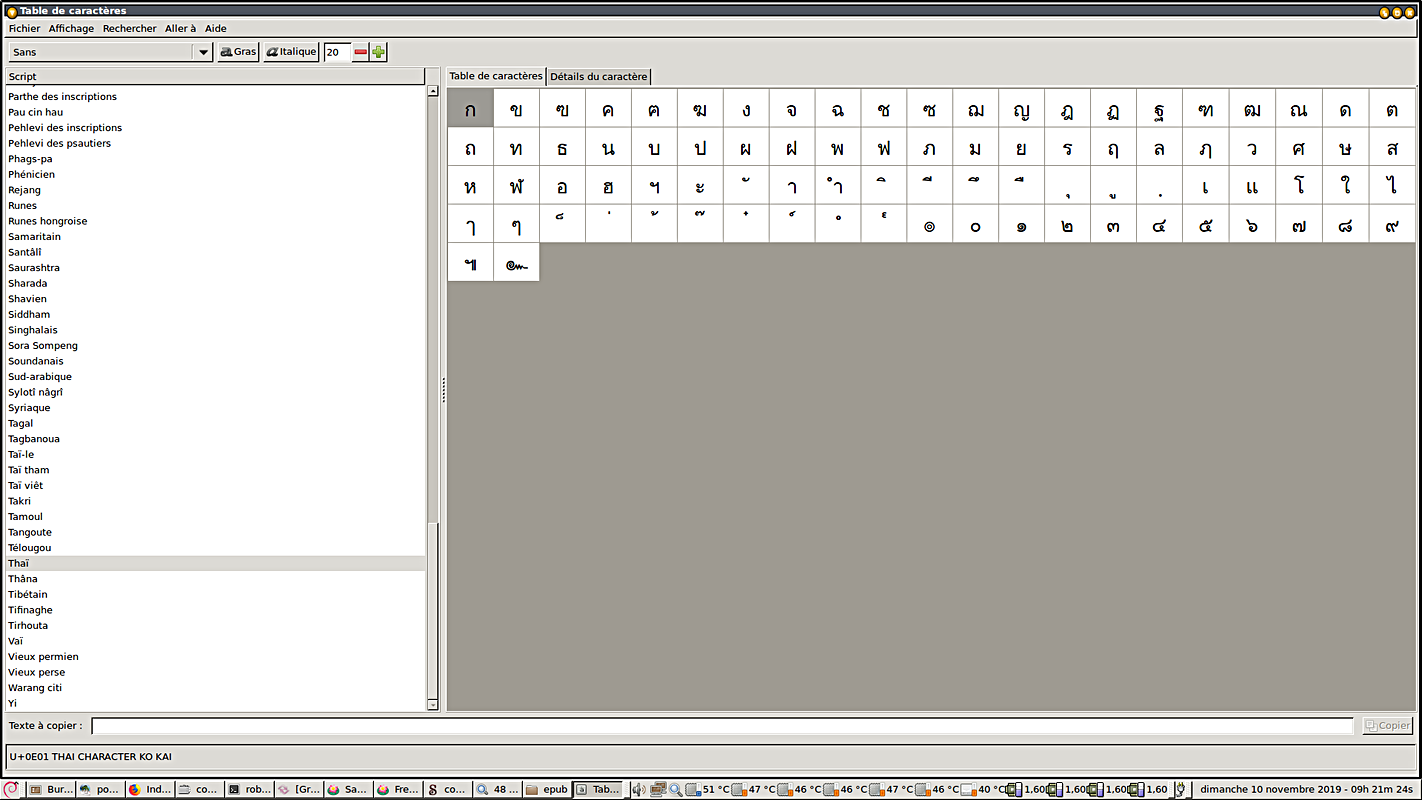Screen dimensions: 1422x800
Task: Click the script list scroll-up arrow
Action: [x=433, y=91]
